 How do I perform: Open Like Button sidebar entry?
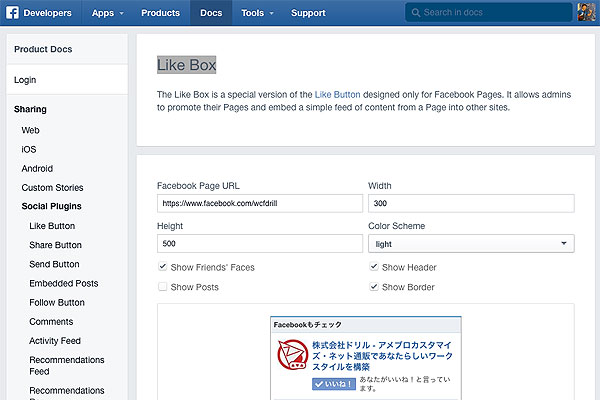click(52, 226)
